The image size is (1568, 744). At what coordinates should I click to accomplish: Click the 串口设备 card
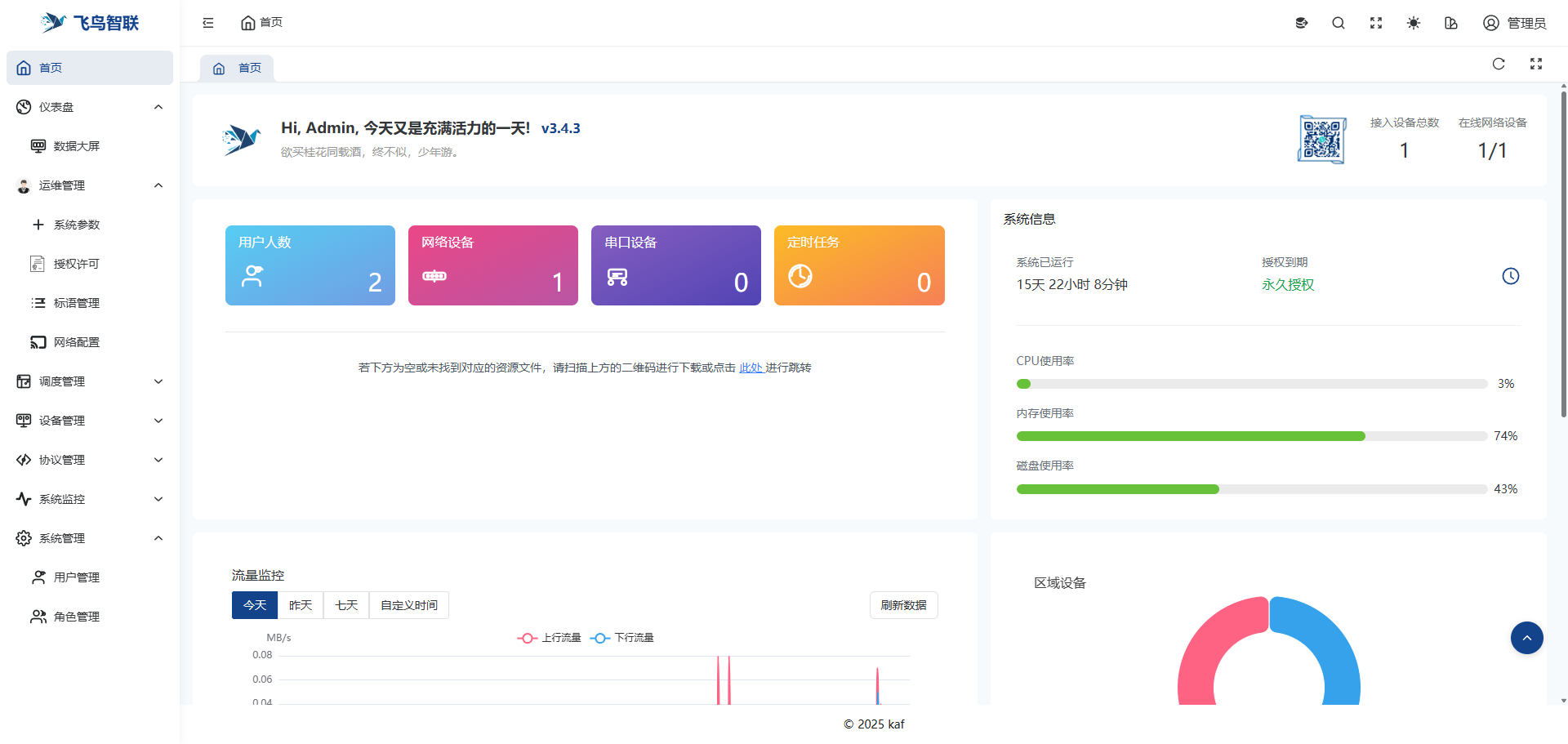coord(676,265)
